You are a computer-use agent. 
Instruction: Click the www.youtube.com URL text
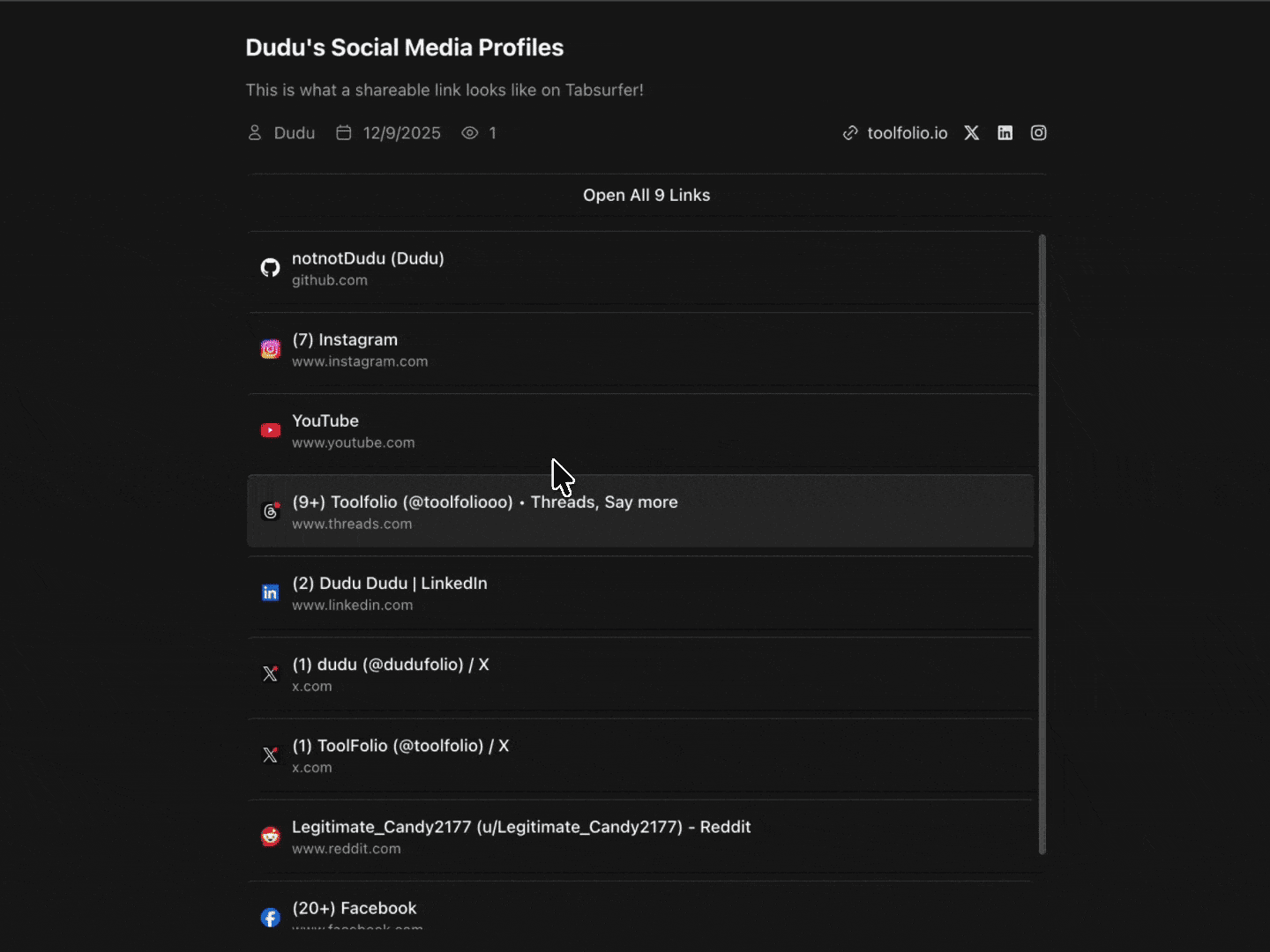click(354, 443)
